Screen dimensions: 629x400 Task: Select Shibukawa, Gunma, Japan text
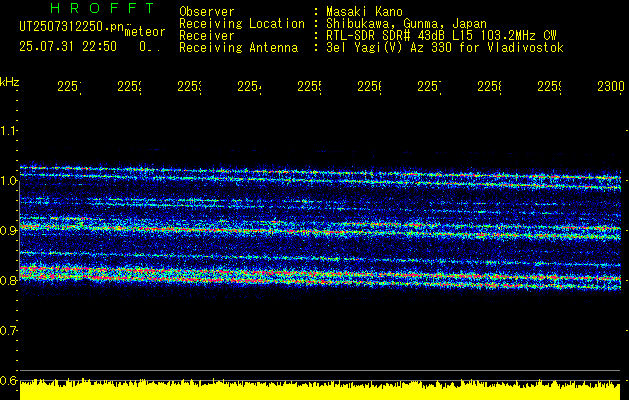click(x=406, y=24)
